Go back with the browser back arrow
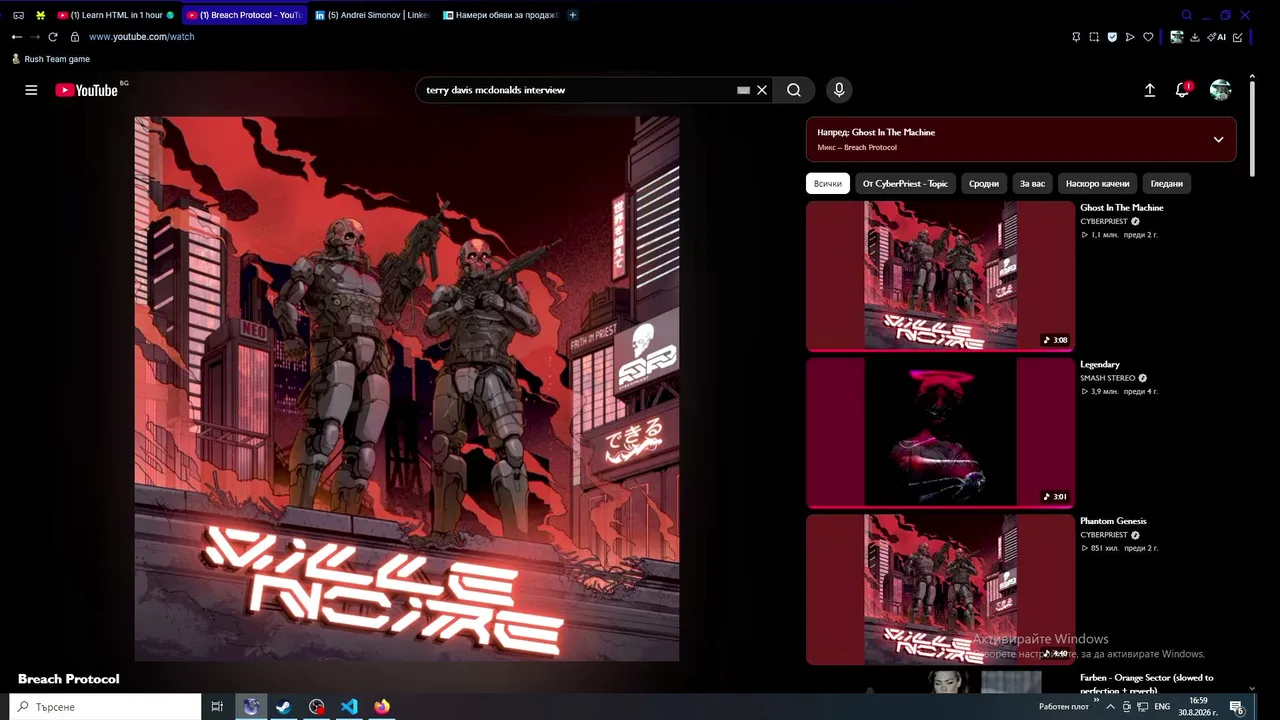 coord(17,37)
